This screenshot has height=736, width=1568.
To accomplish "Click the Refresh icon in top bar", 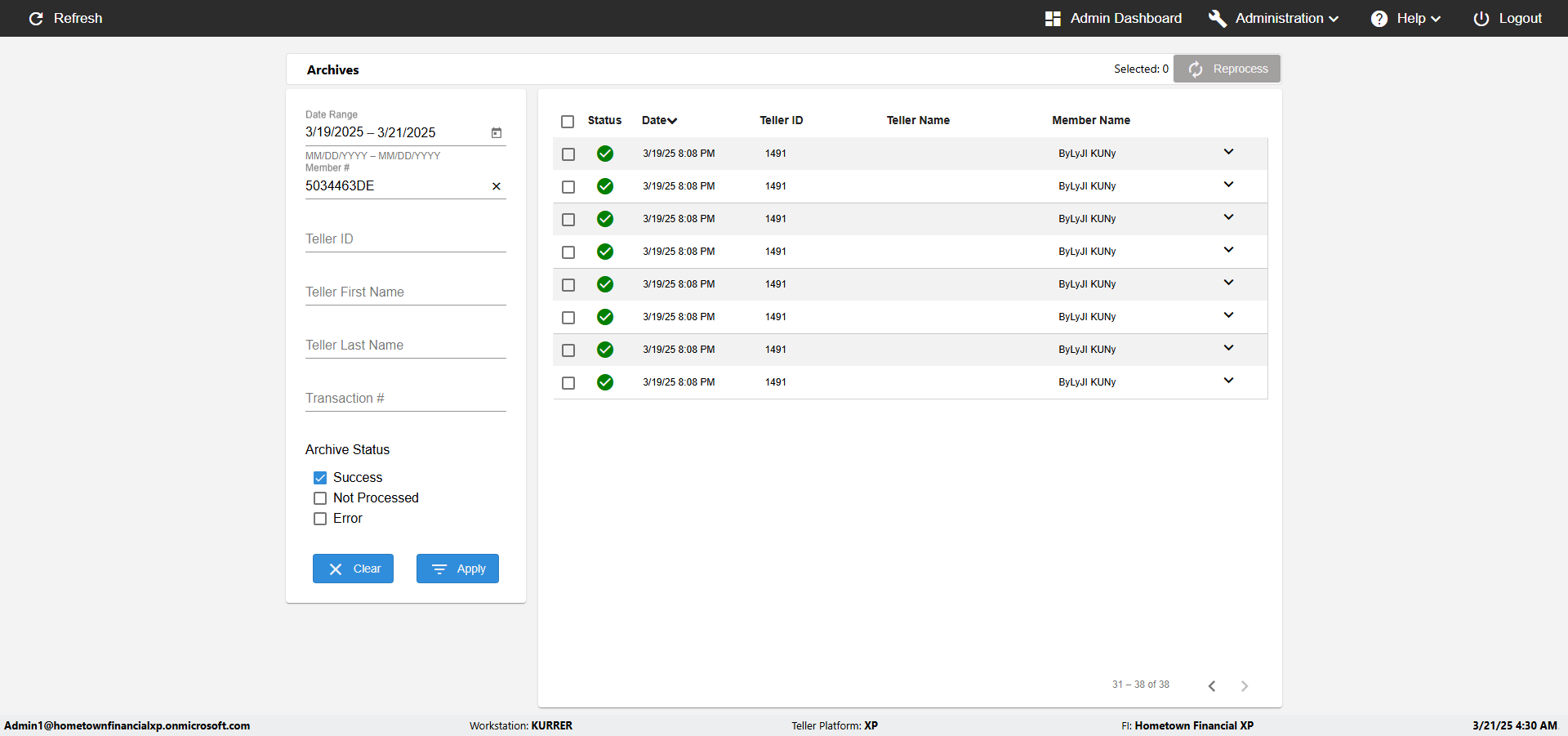I will (36, 18).
